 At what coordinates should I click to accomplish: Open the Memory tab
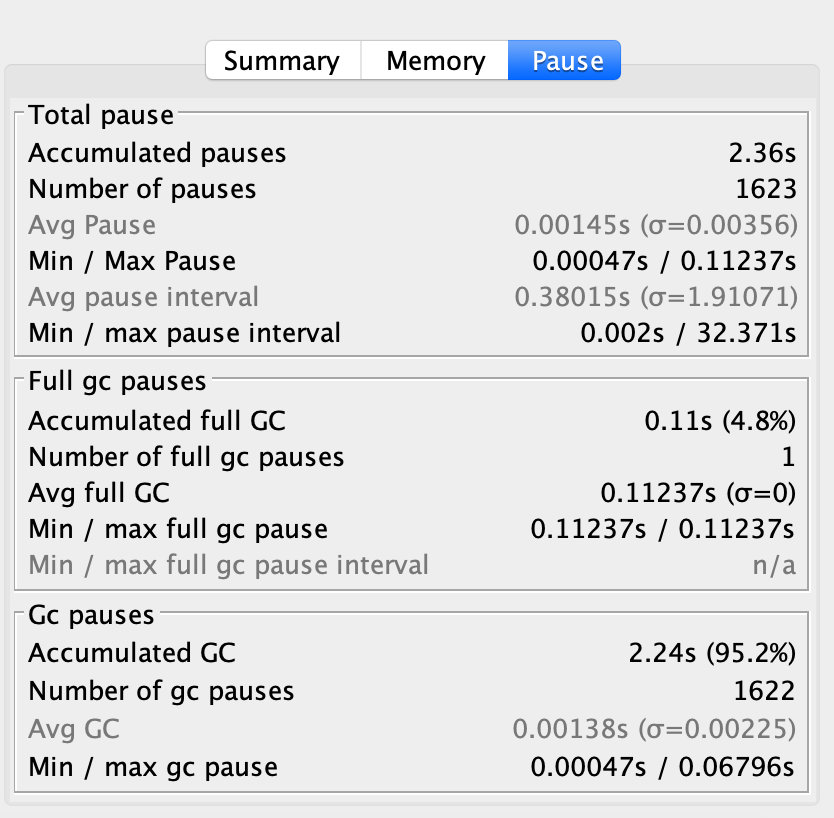pos(435,61)
